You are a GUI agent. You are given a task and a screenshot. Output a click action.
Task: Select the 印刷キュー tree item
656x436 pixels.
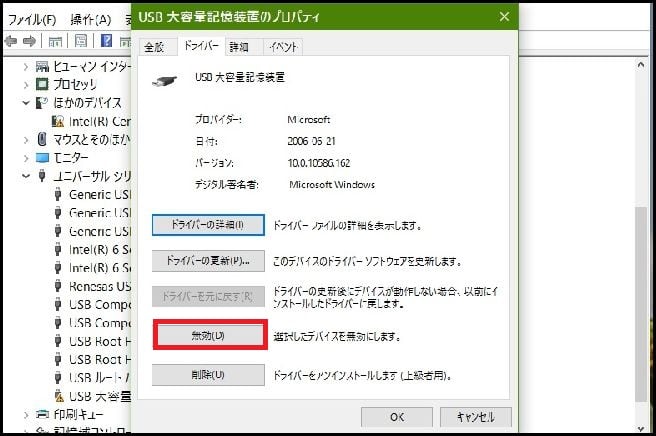point(78,414)
